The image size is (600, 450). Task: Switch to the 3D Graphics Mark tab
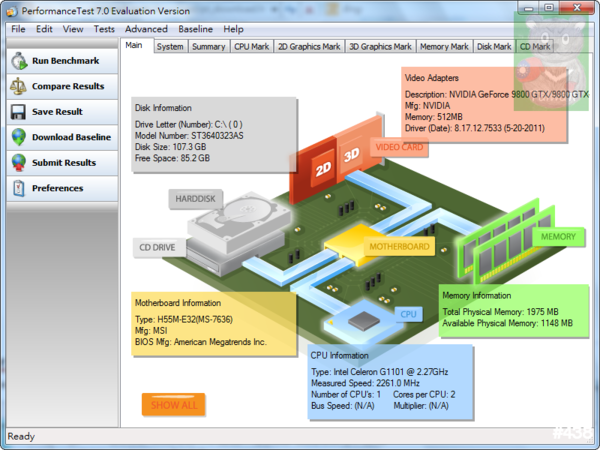380,46
